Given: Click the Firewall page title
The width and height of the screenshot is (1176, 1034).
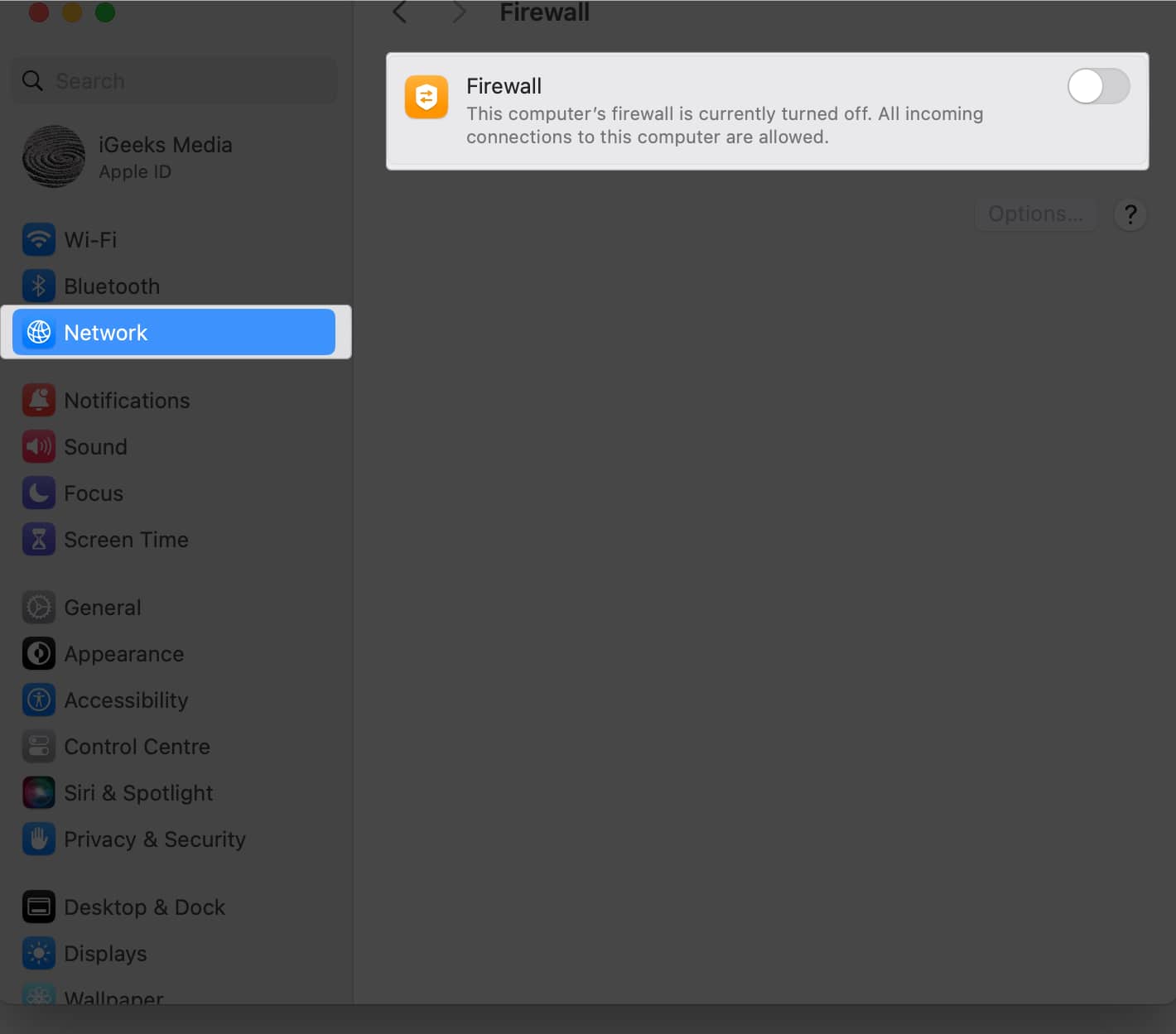Looking at the screenshot, I should tap(544, 12).
